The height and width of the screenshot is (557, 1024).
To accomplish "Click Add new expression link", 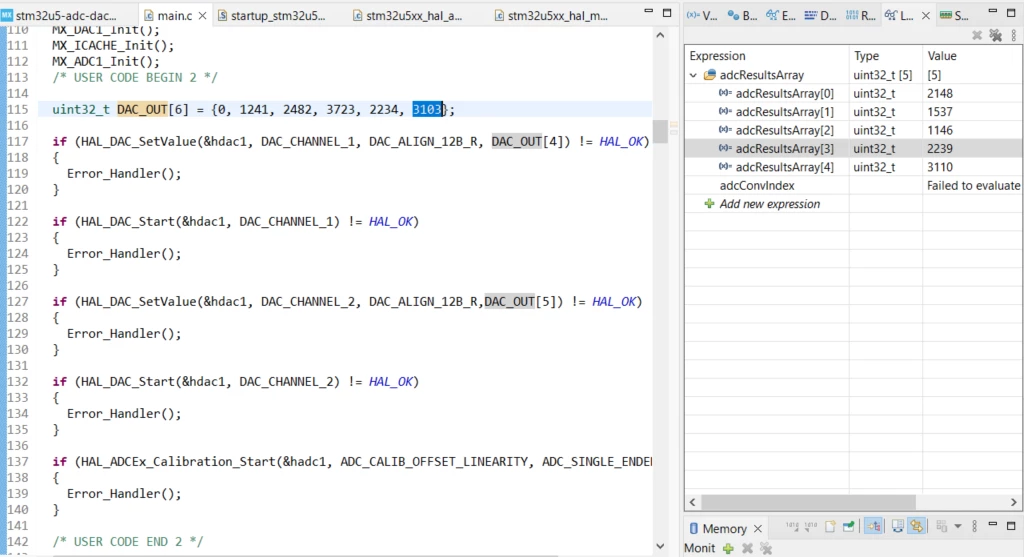I will pyautogui.click(x=769, y=204).
